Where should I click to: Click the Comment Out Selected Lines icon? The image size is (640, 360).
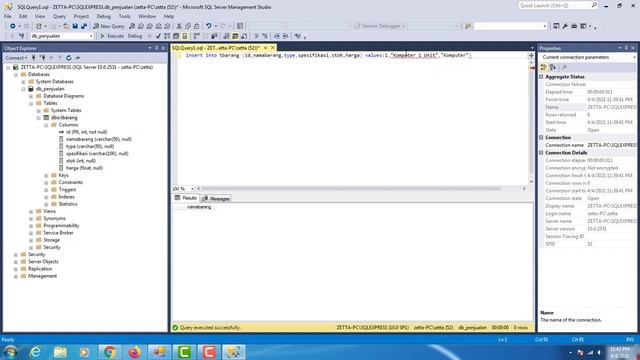[x=256, y=36]
